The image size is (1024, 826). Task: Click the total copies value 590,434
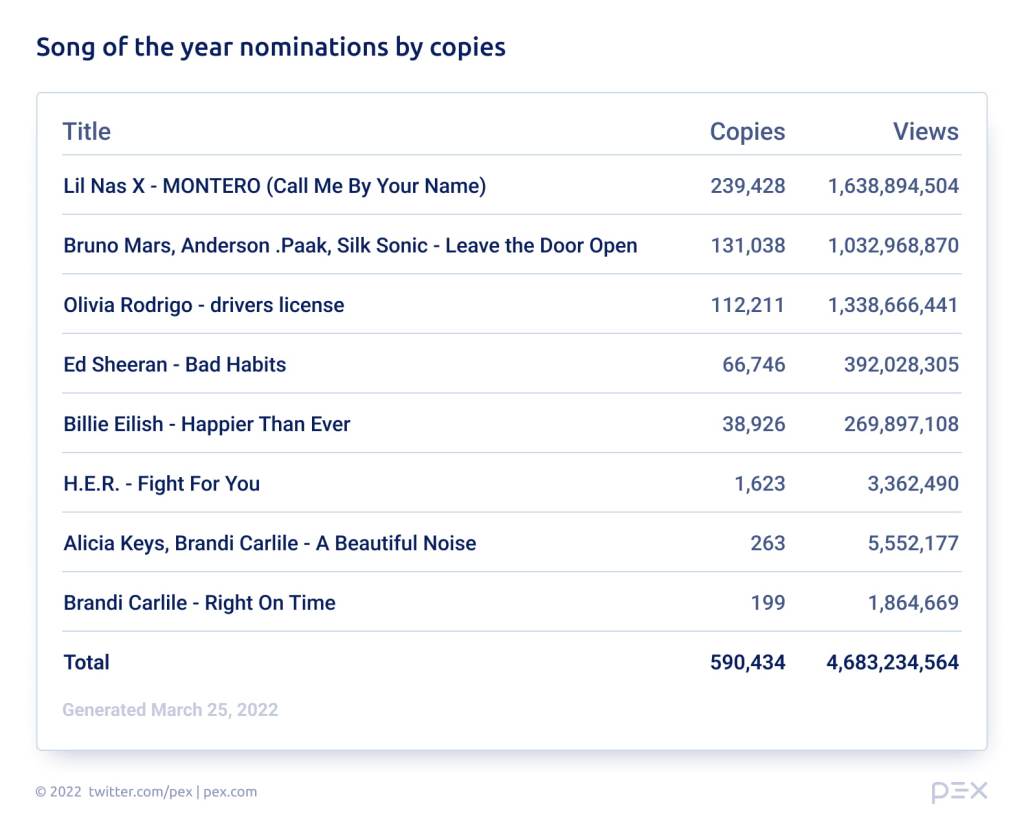pos(747,662)
